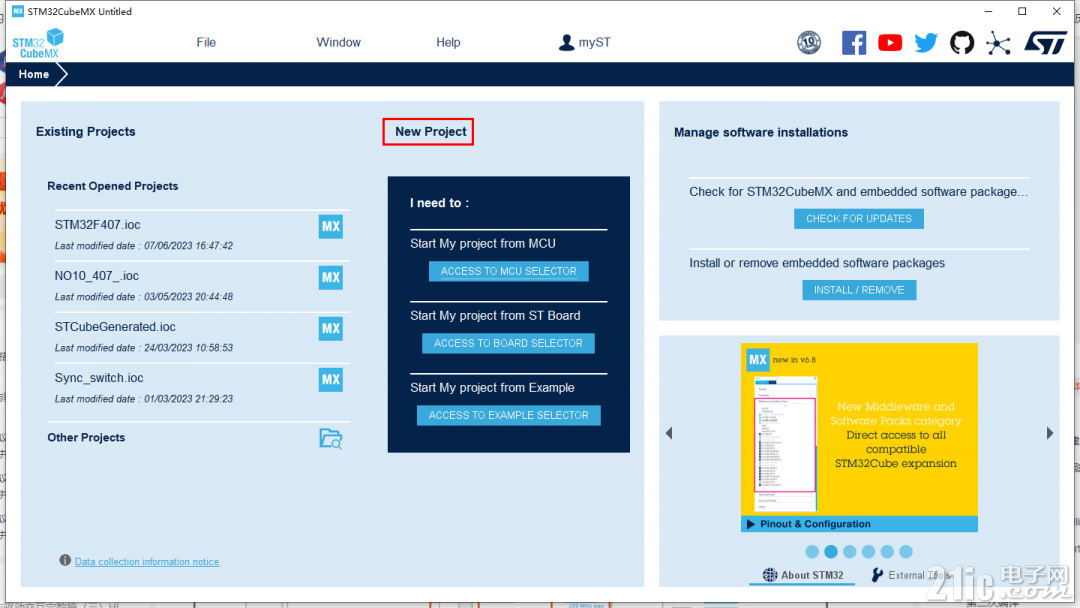Maximize the STM32CubeMX window
1080x608 pixels.
(x=1022, y=12)
